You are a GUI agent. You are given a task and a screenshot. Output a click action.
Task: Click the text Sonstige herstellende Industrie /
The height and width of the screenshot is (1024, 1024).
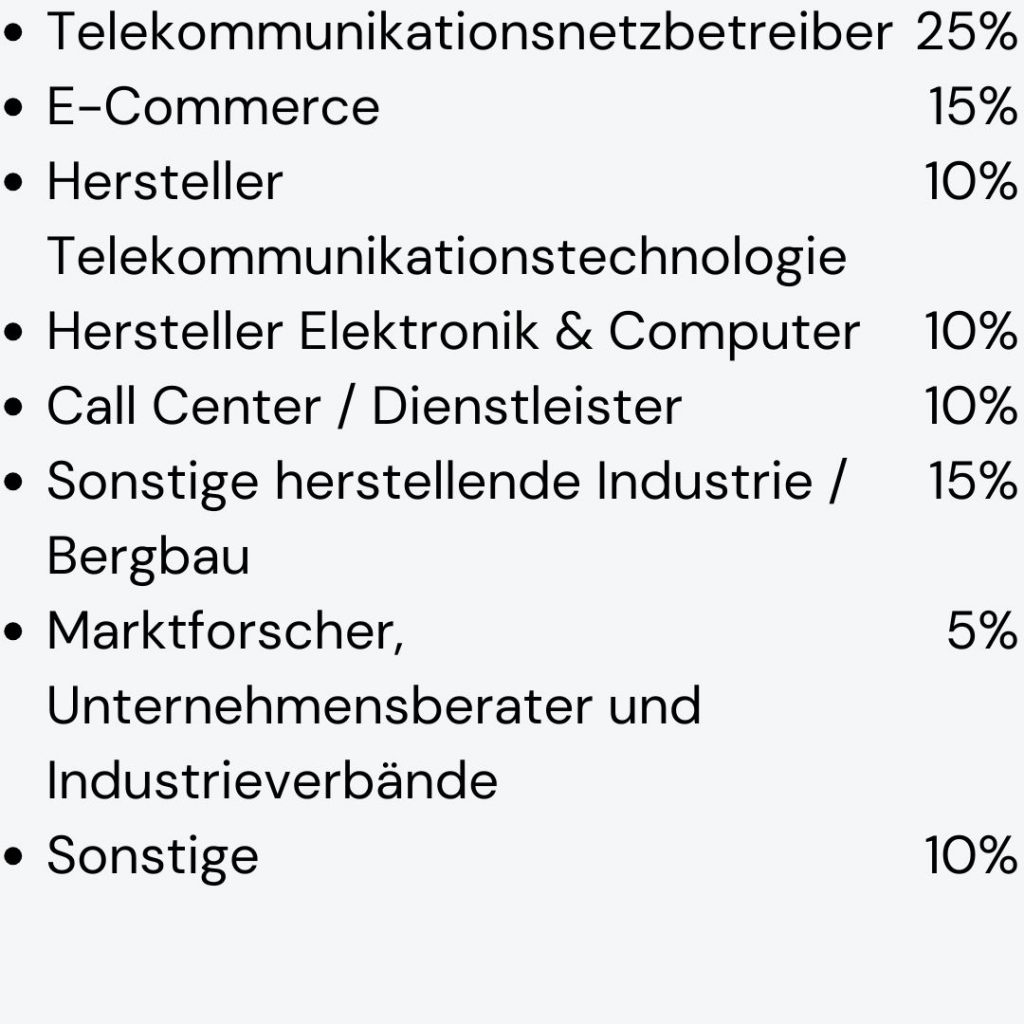click(446, 482)
